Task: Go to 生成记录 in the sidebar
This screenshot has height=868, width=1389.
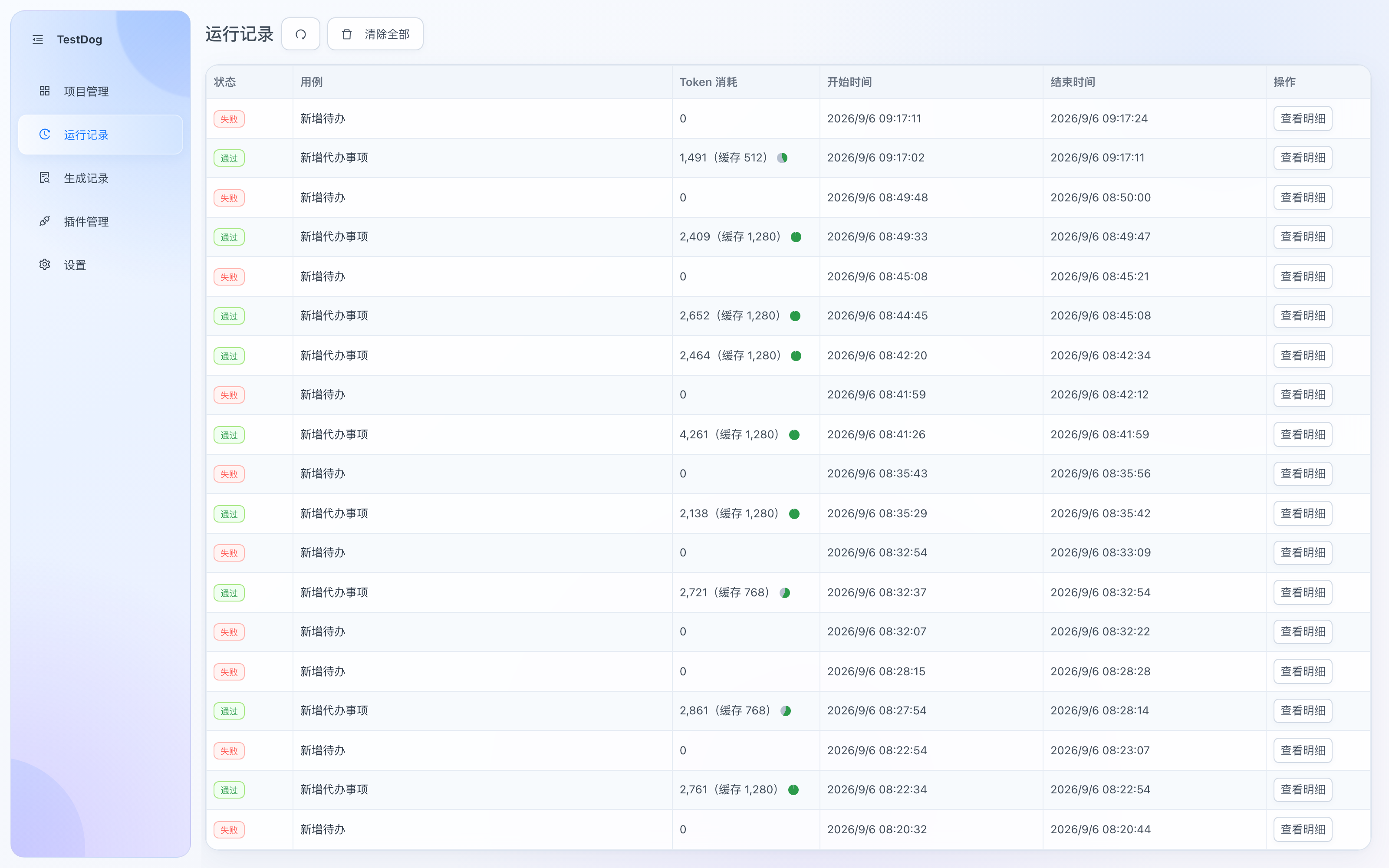Action: pos(100,178)
